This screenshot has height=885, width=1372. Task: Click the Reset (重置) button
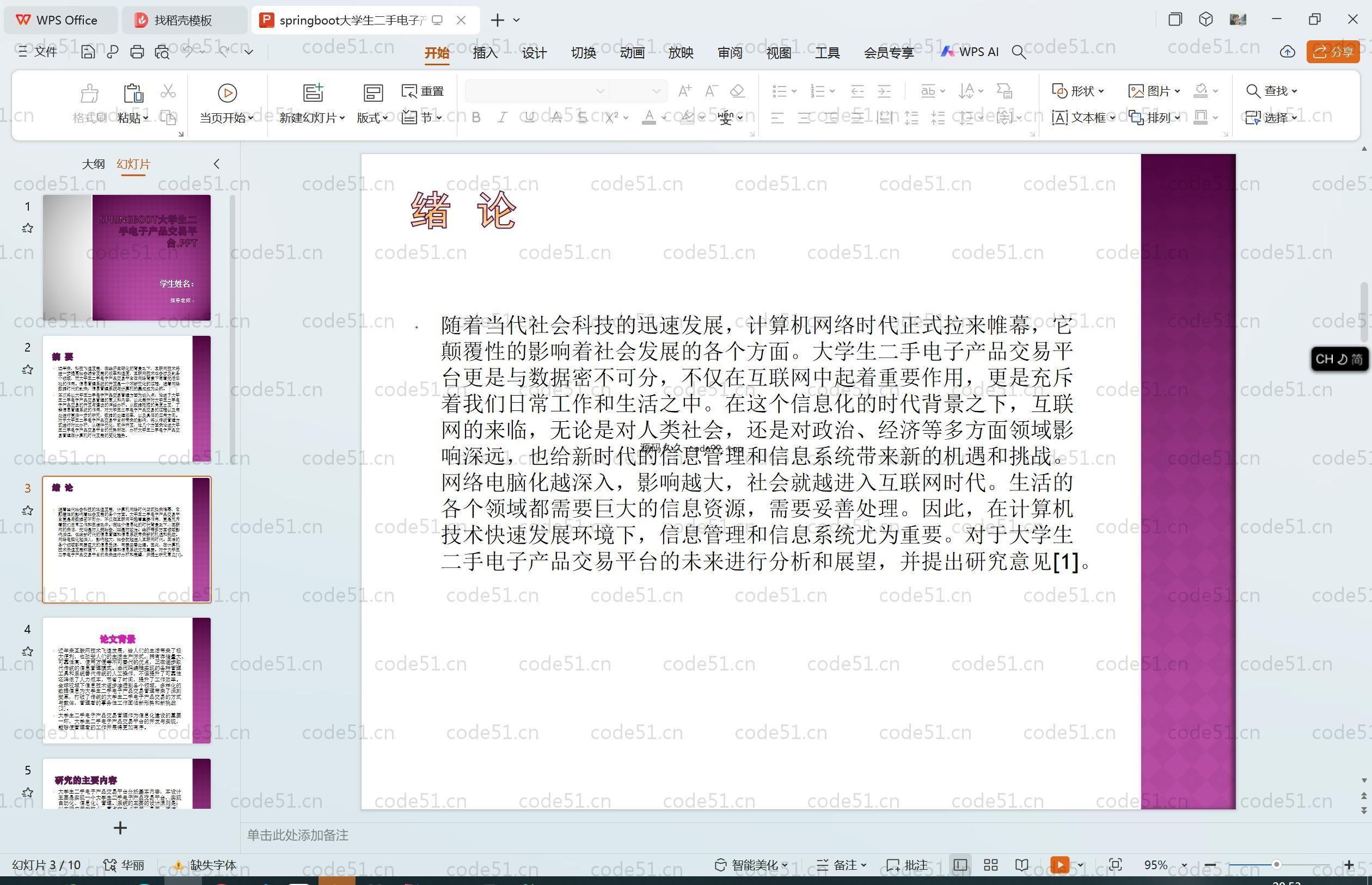coord(423,91)
